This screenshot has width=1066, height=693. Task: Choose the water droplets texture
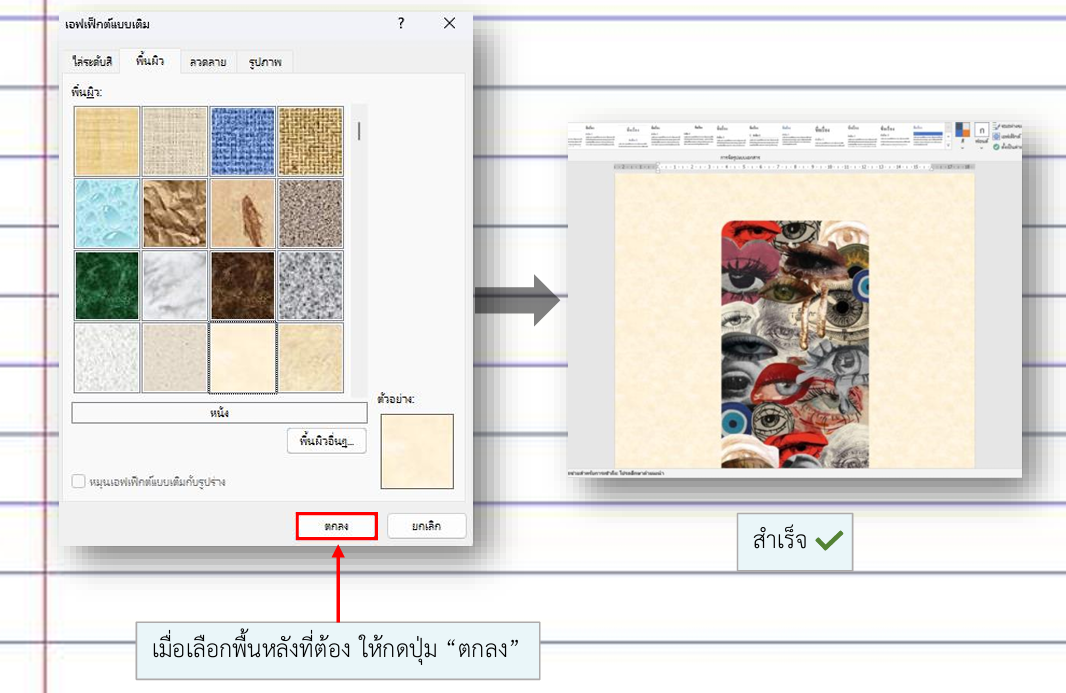point(107,213)
